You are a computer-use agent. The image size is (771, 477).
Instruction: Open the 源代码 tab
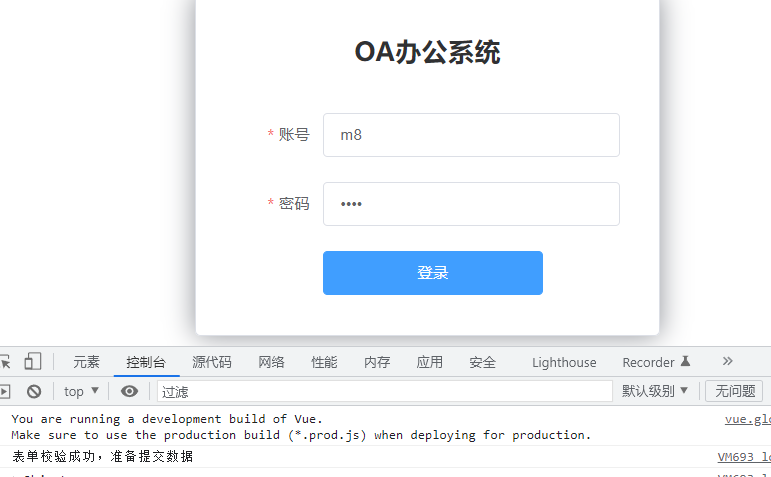tap(212, 362)
